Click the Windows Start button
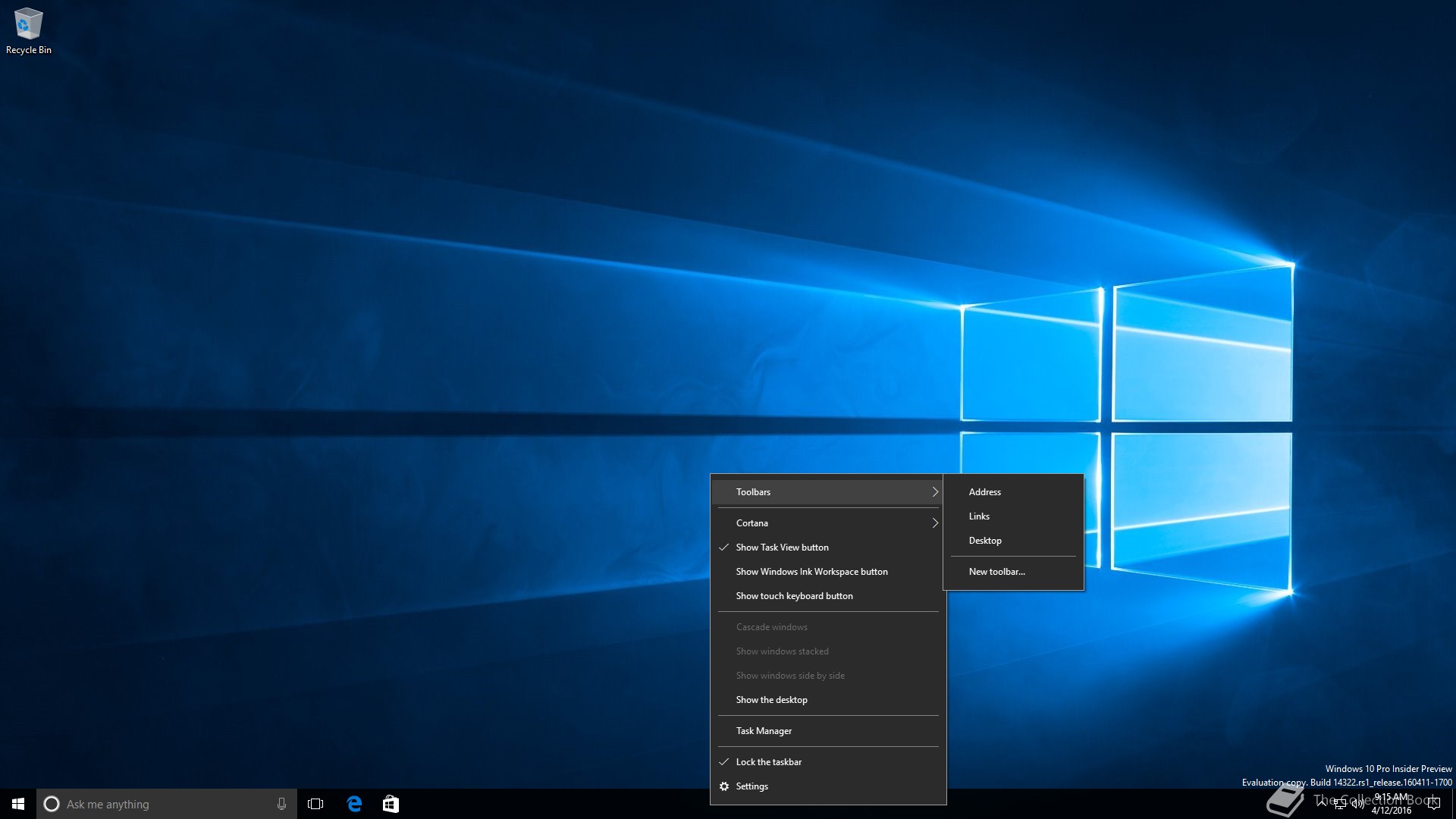1456x819 pixels. (x=18, y=804)
